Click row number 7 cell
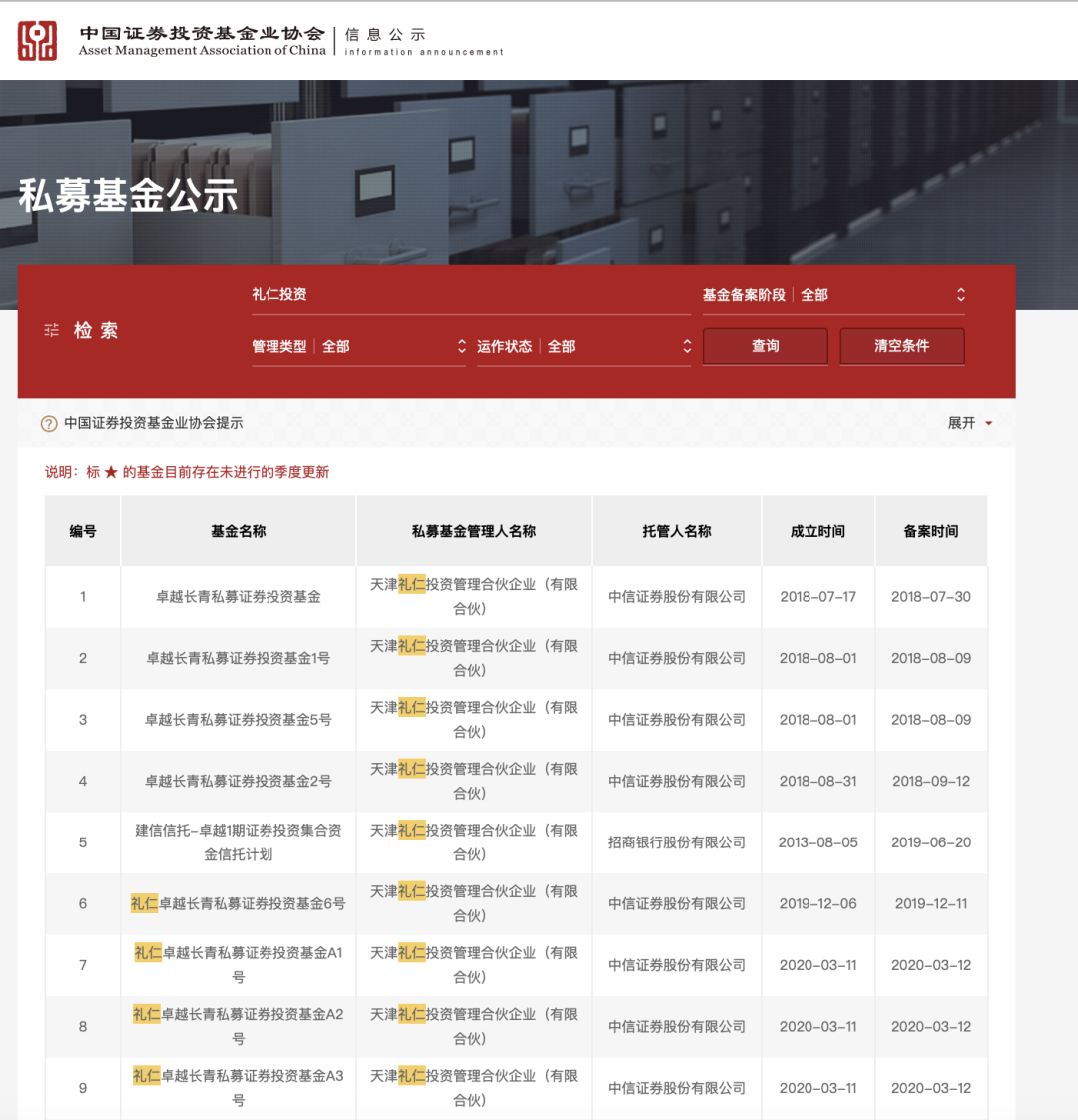 coord(83,965)
